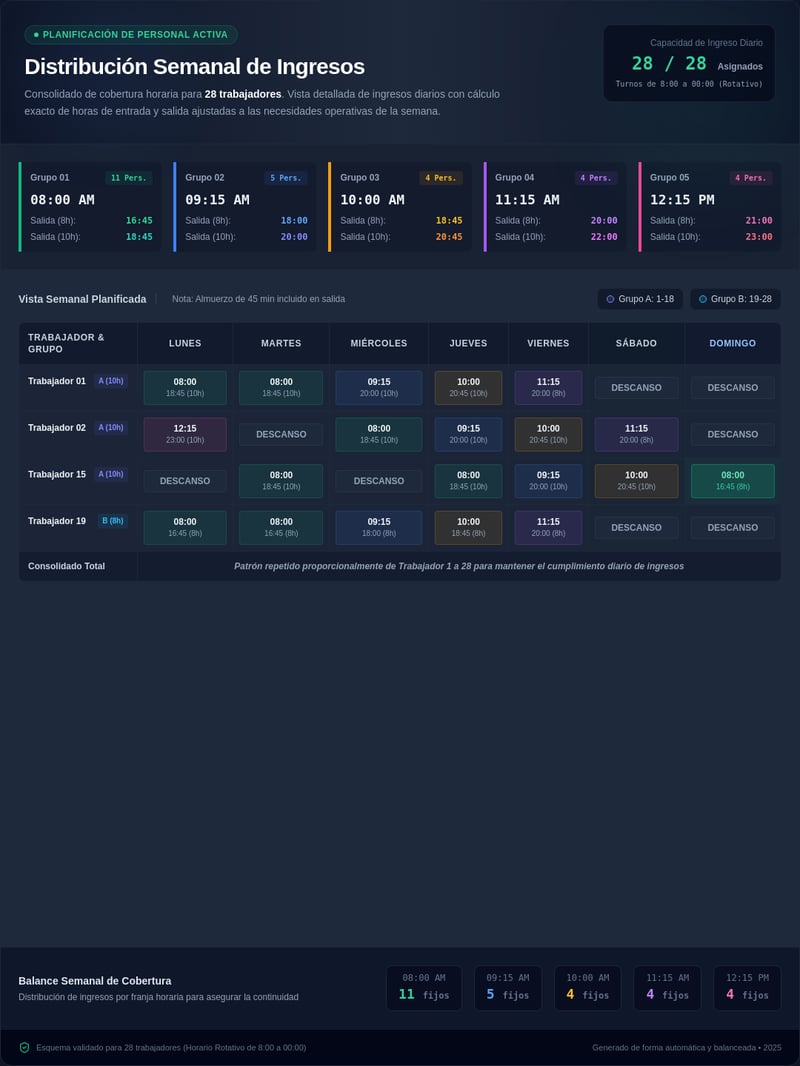
Task: Click the 12:15 PM 4 fijos balance tile
Action: point(747,988)
